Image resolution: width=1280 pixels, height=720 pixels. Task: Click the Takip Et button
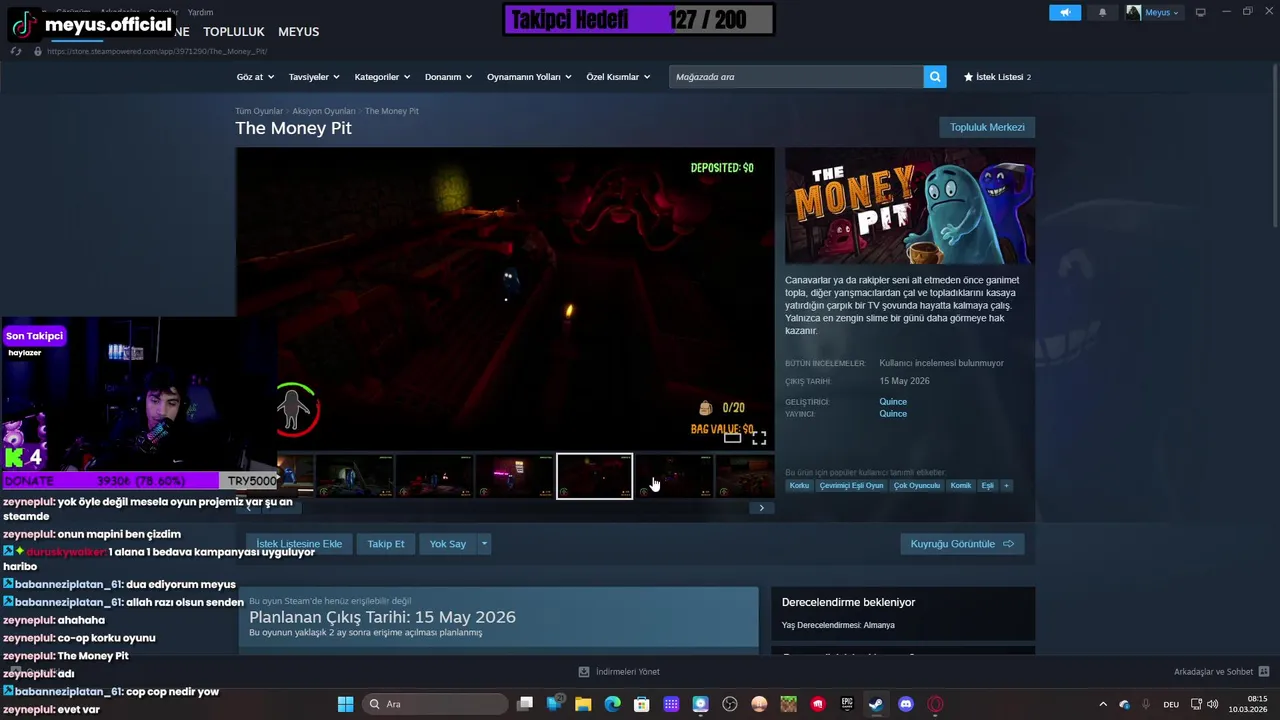(x=386, y=544)
